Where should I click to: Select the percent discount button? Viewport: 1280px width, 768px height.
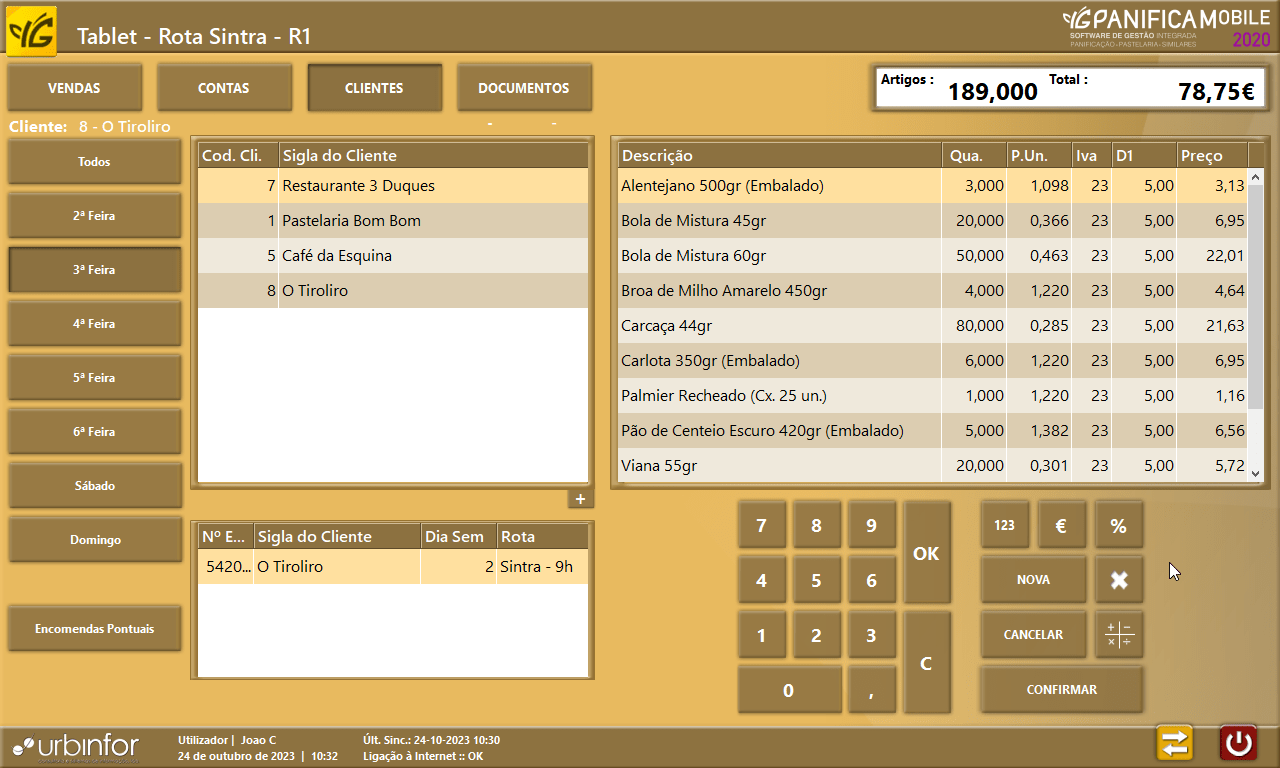(x=1119, y=525)
